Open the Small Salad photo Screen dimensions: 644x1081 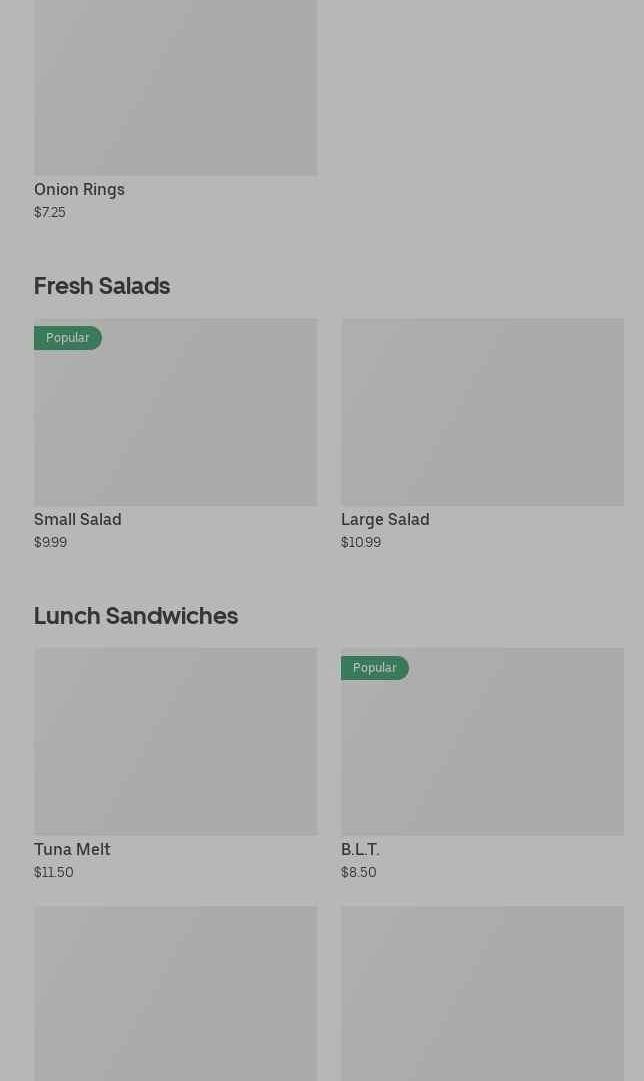(x=176, y=412)
